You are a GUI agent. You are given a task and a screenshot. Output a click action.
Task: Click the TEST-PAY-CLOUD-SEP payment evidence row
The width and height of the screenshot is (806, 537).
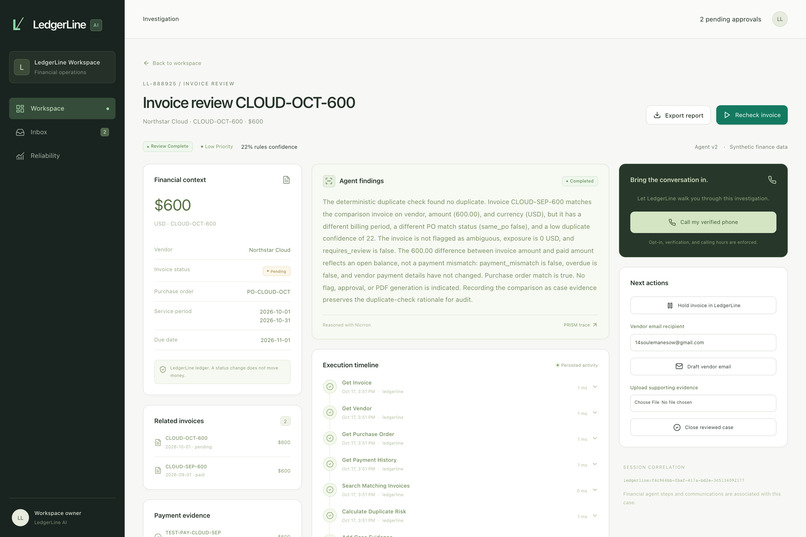point(222,533)
